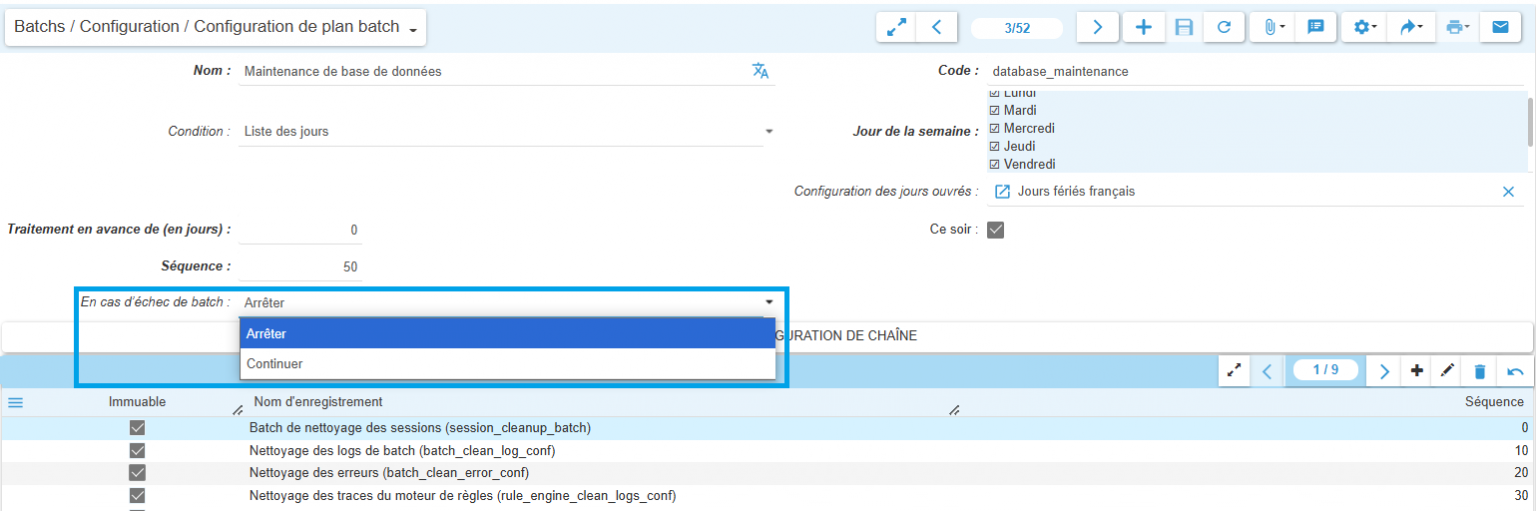Reload the record with the refresh icon
Viewport: 1536px width, 511px height.
click(x=1224, y=28)
